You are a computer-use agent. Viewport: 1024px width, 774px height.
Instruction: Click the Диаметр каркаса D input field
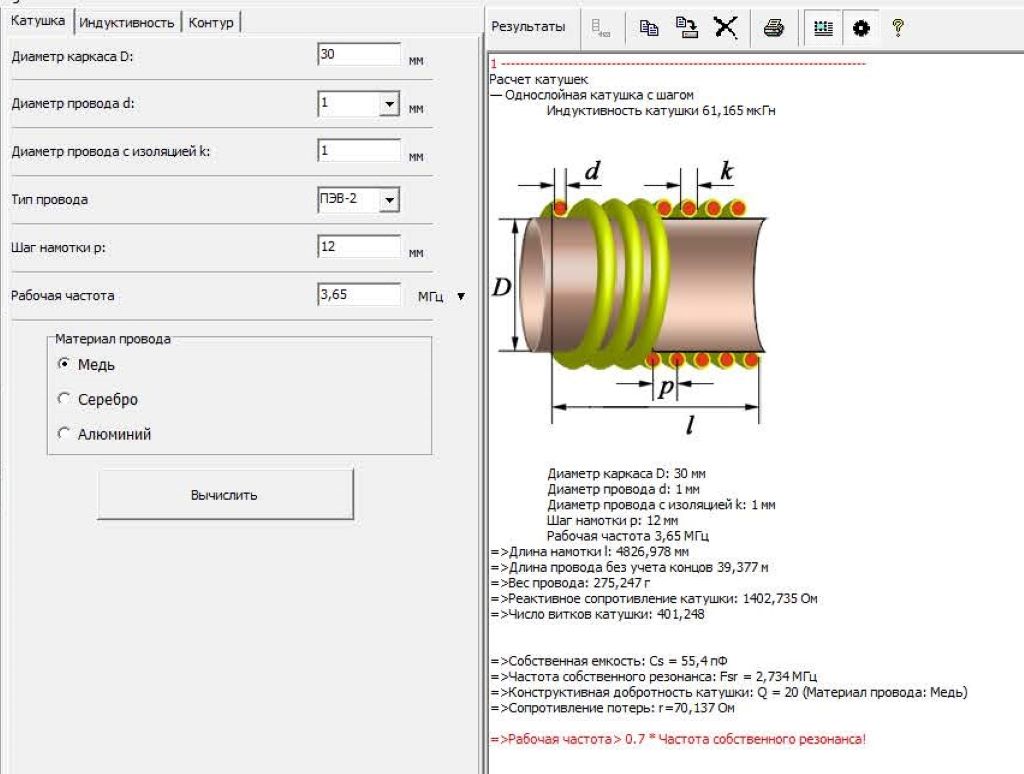(358, 55)
